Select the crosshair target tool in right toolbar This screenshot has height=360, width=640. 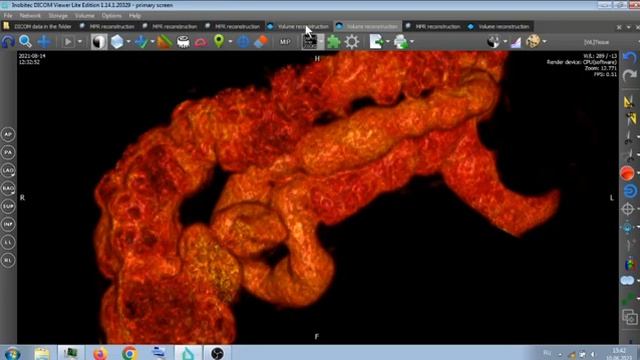click(x=628, y=209)
